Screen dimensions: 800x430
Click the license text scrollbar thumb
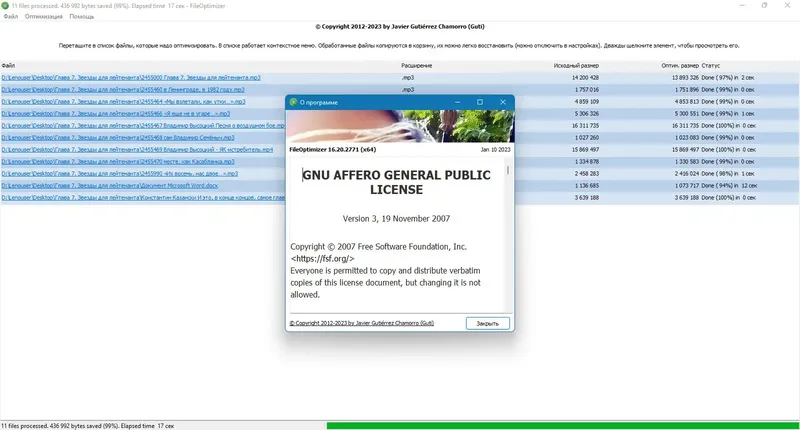[x=508, y=169]
